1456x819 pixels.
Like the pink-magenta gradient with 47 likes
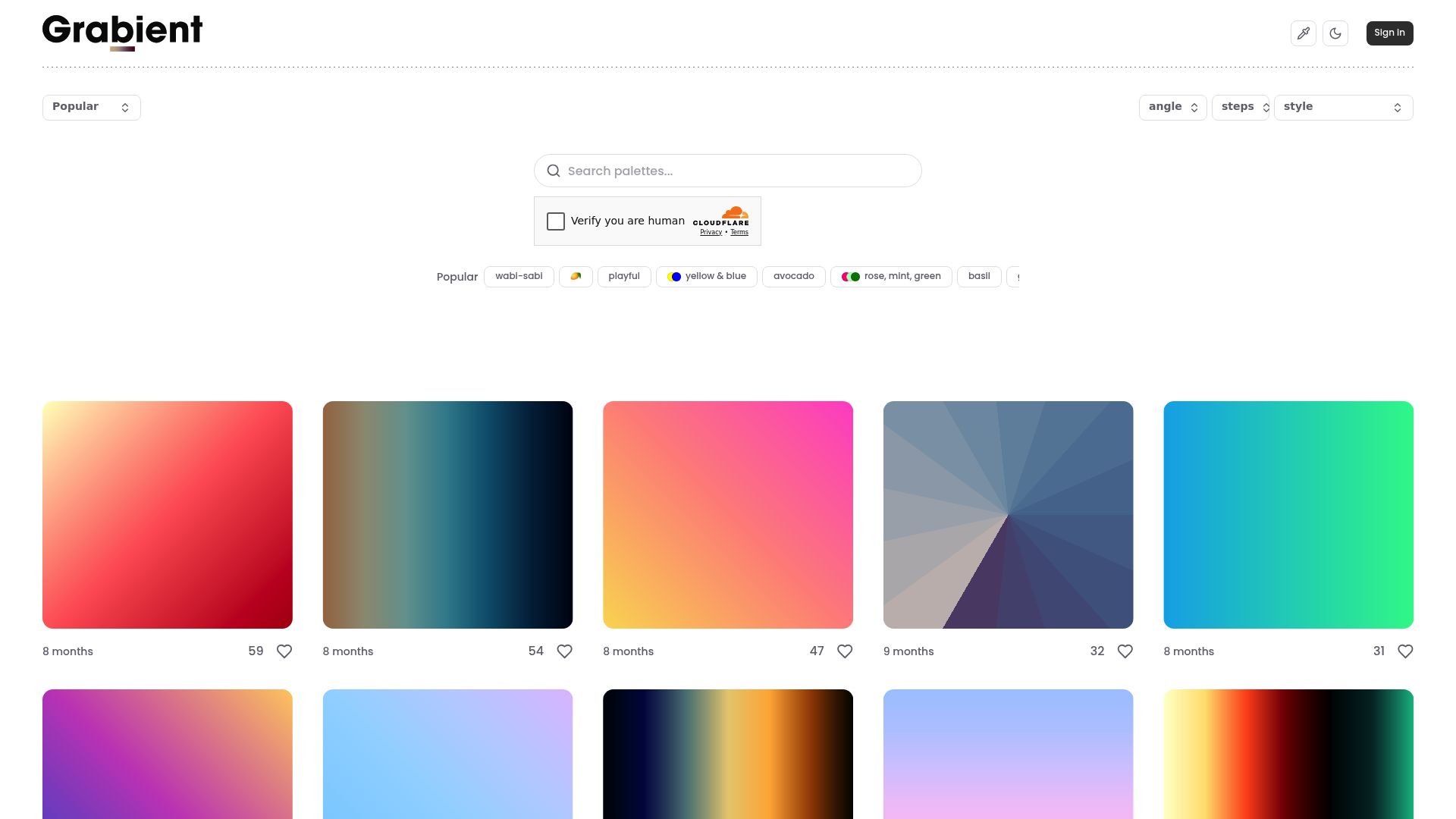tap(844, 651)
